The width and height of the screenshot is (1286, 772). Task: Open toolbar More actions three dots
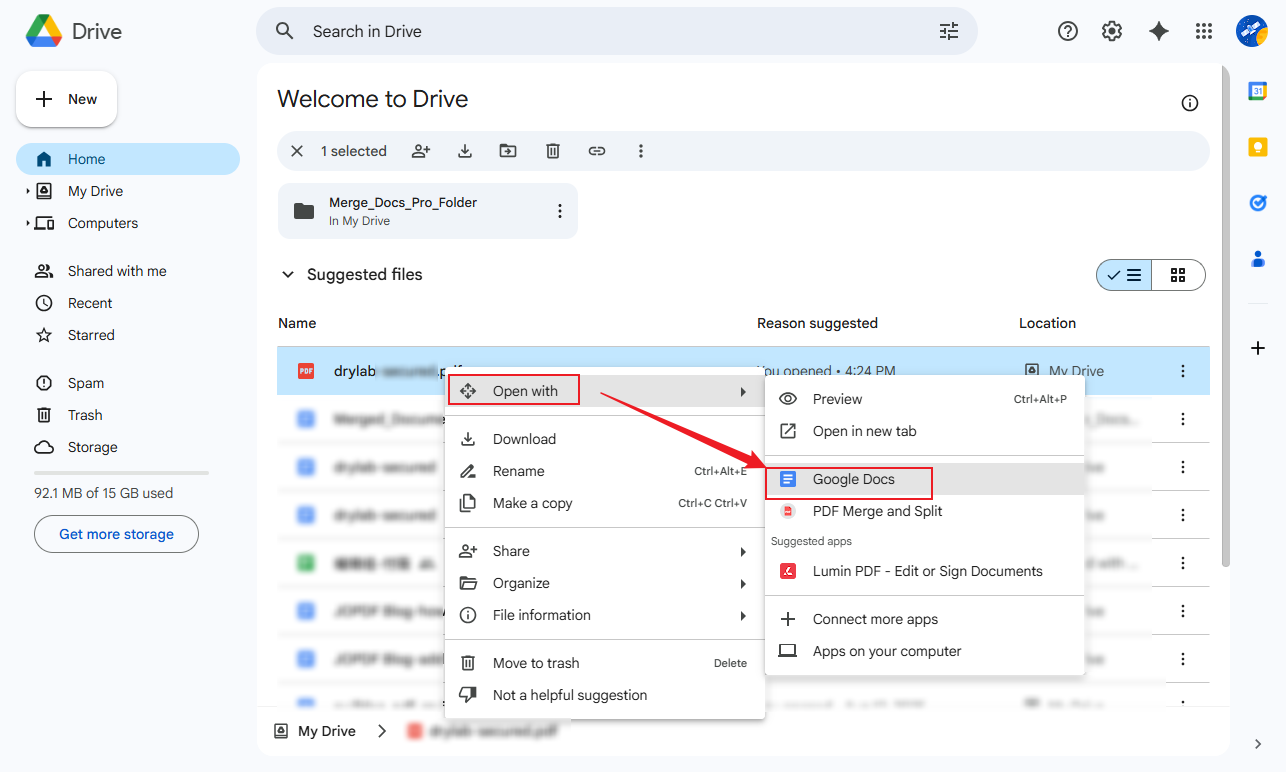[x=641, y=151]
